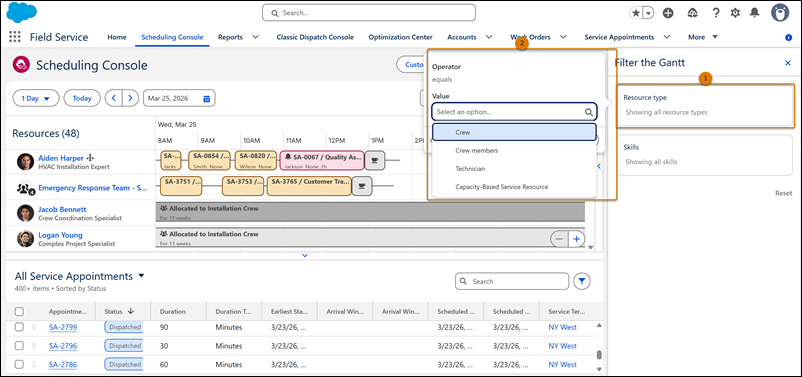Screen dimensions: 802x377
Task: Open NY West territory in SA-2799 row
Action: (562, 327)
